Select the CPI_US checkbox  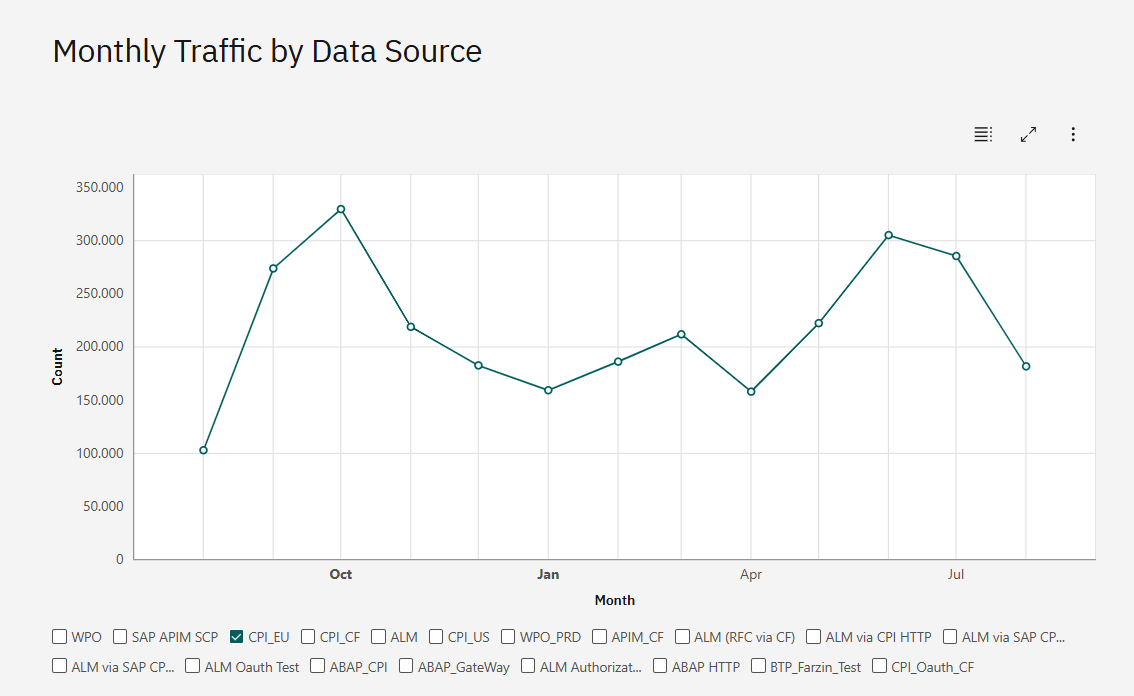coord(436,637)
